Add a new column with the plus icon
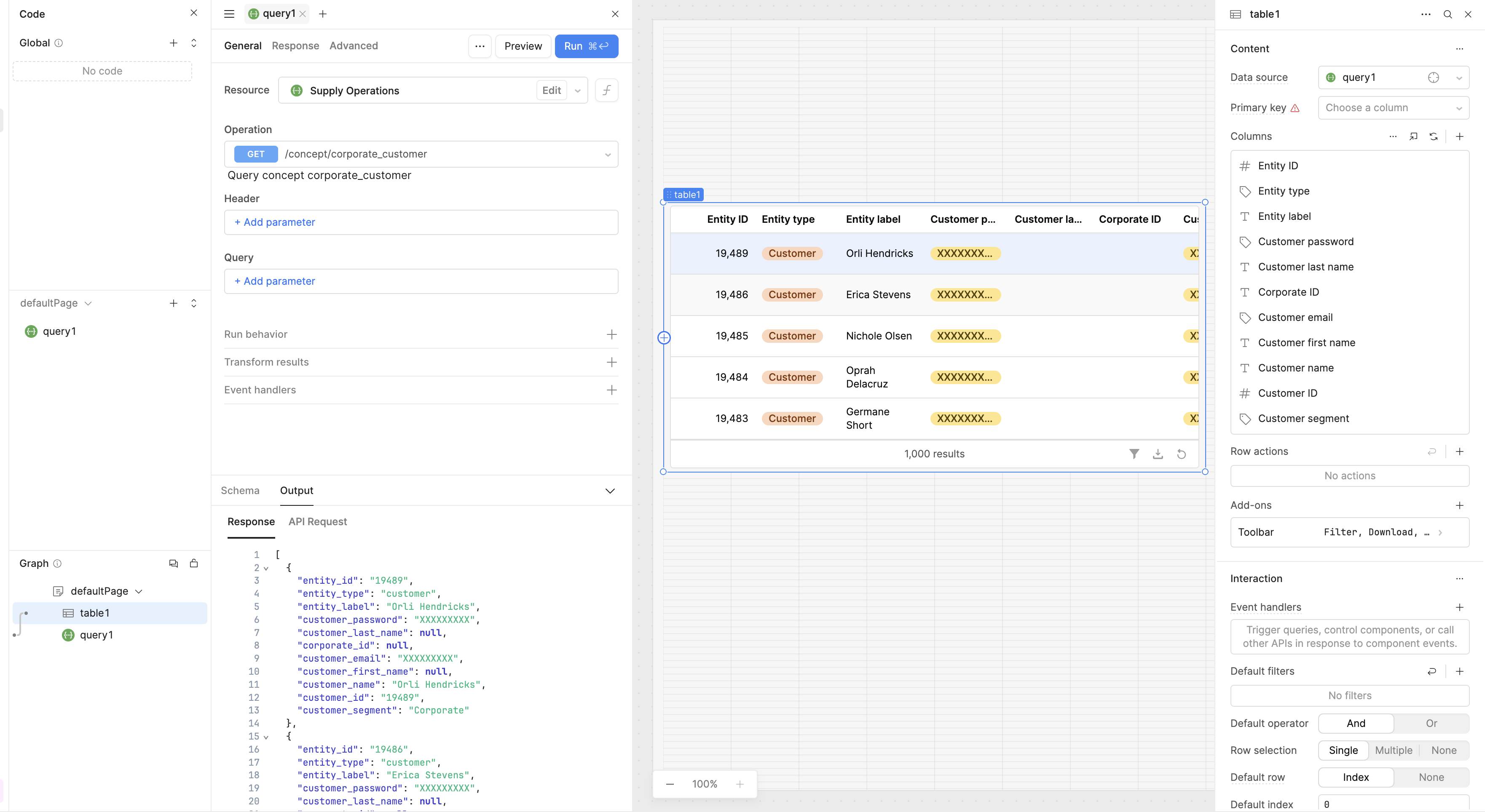1485x812 pixels. click(1459, 136)
